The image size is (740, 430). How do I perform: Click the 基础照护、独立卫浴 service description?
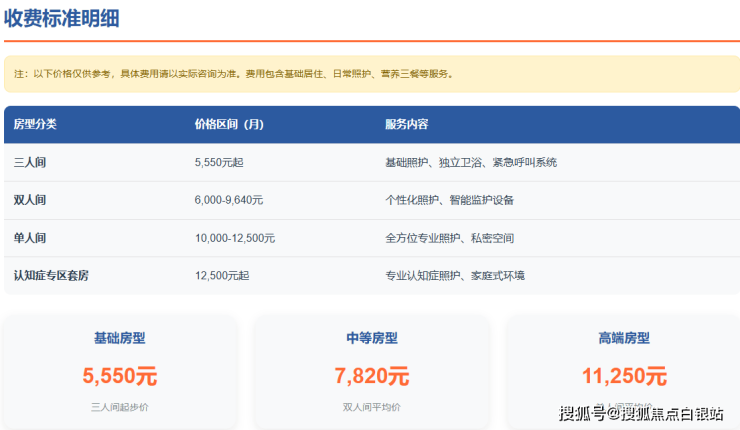pos(470,162)
